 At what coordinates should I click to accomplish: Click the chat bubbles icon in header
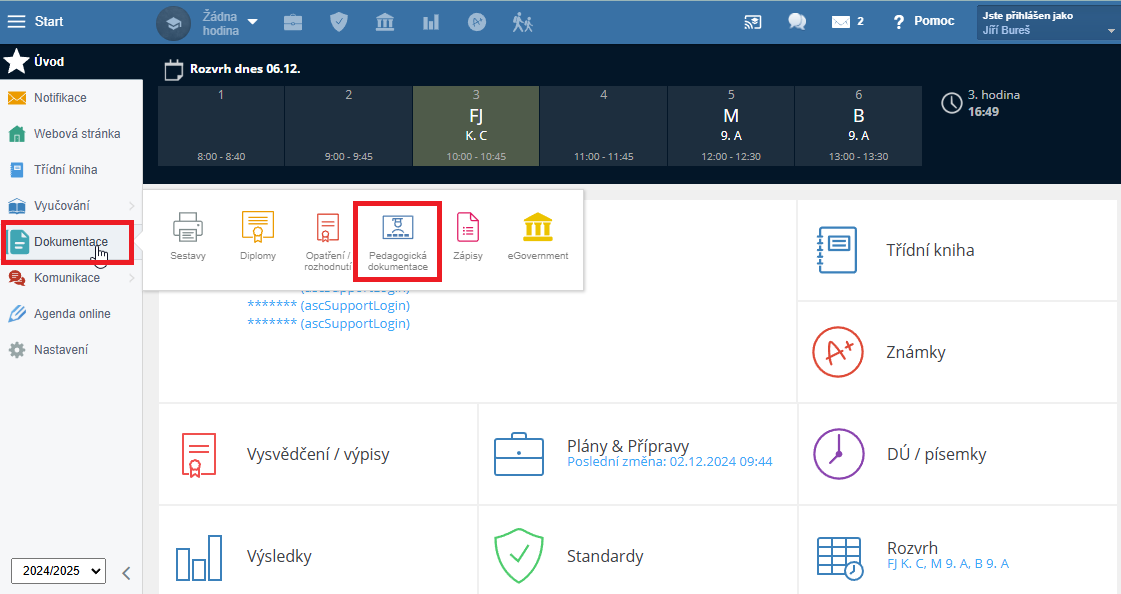point(797,21)
